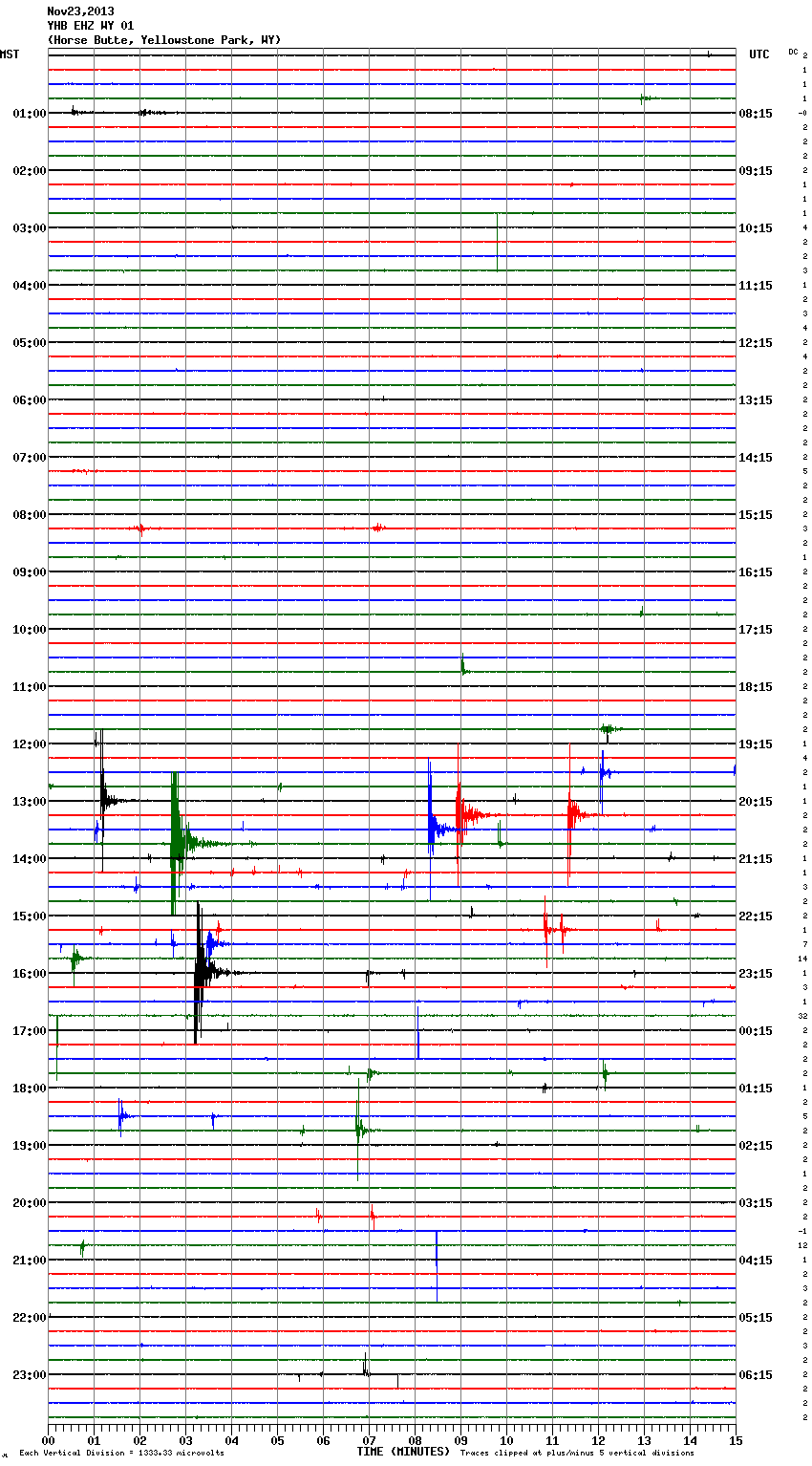812x1466 pixels.
Task: Click minute tick label 00 on bottom axis
Action: [48, 1440]
